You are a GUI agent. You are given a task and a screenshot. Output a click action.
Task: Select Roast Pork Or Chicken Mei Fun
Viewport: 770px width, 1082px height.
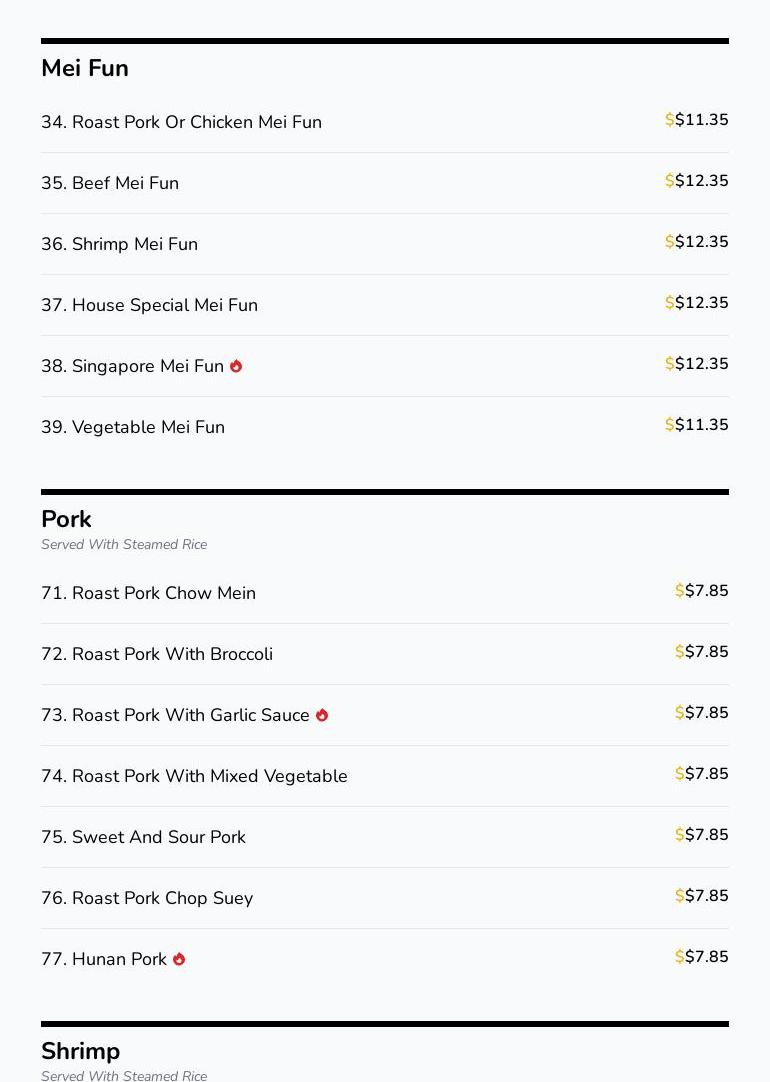point(181,122)
